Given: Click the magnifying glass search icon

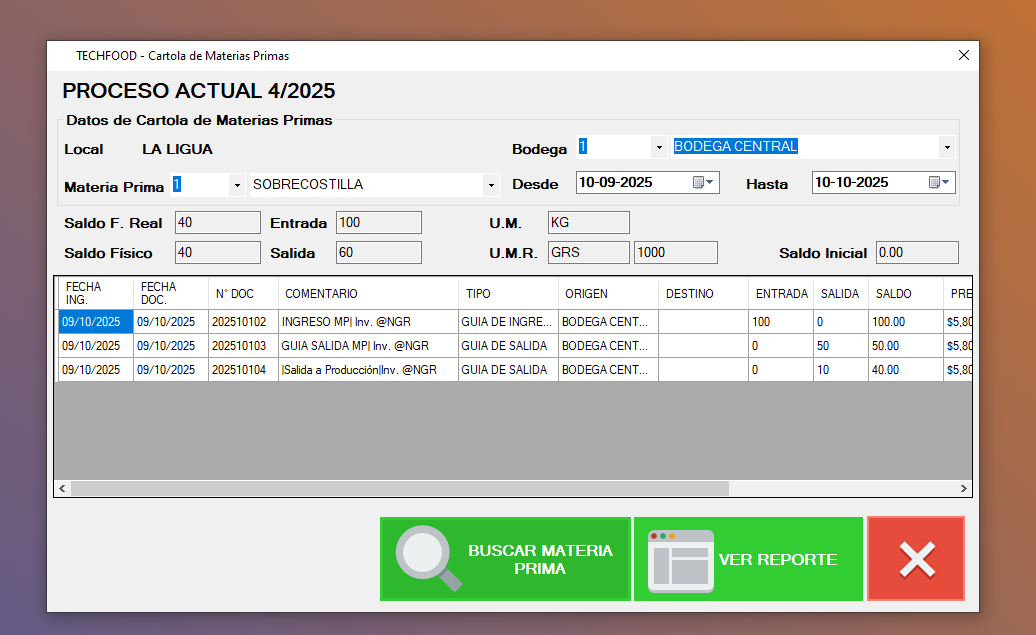Looking at the screenshot, I should click(x=429, y=558).
